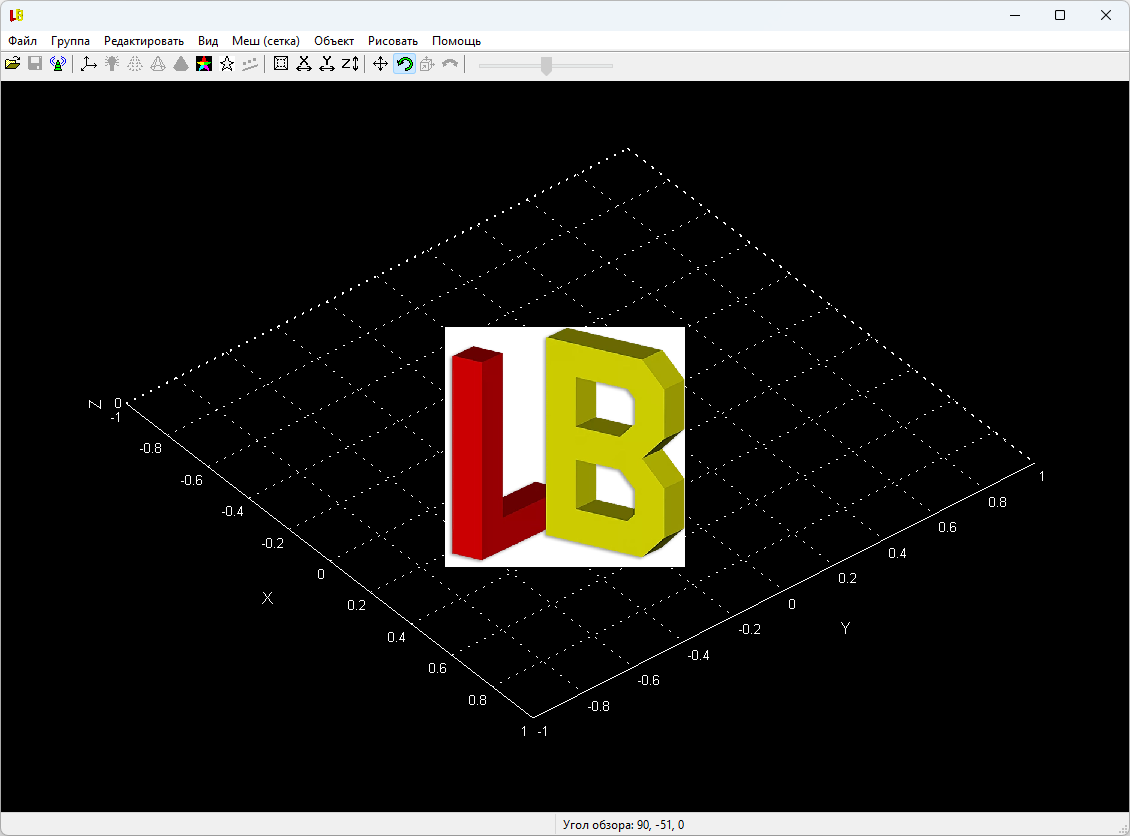Select the Z axis view icon

click(350, 64)
